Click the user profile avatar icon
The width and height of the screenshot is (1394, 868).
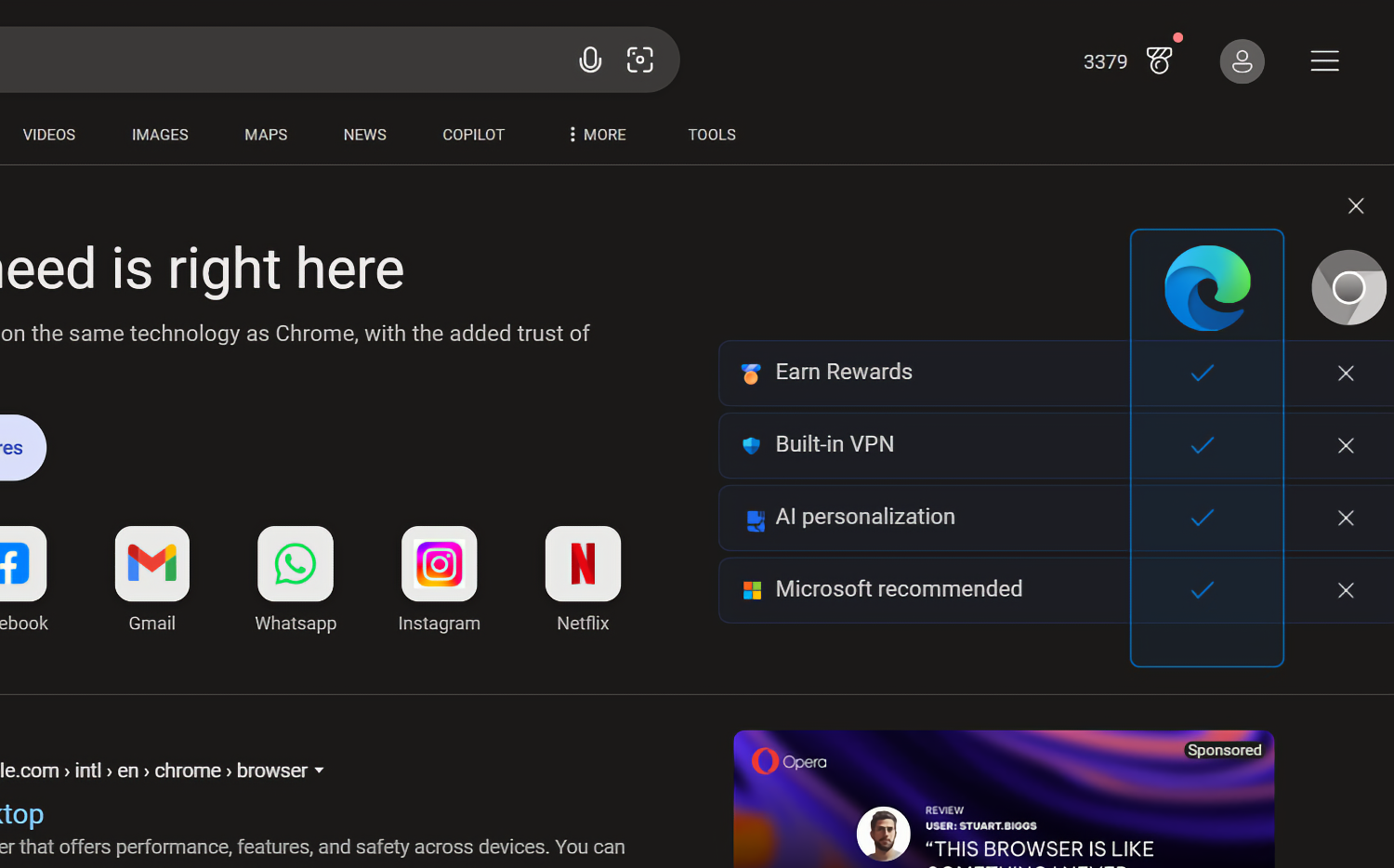click(1242, 61)
